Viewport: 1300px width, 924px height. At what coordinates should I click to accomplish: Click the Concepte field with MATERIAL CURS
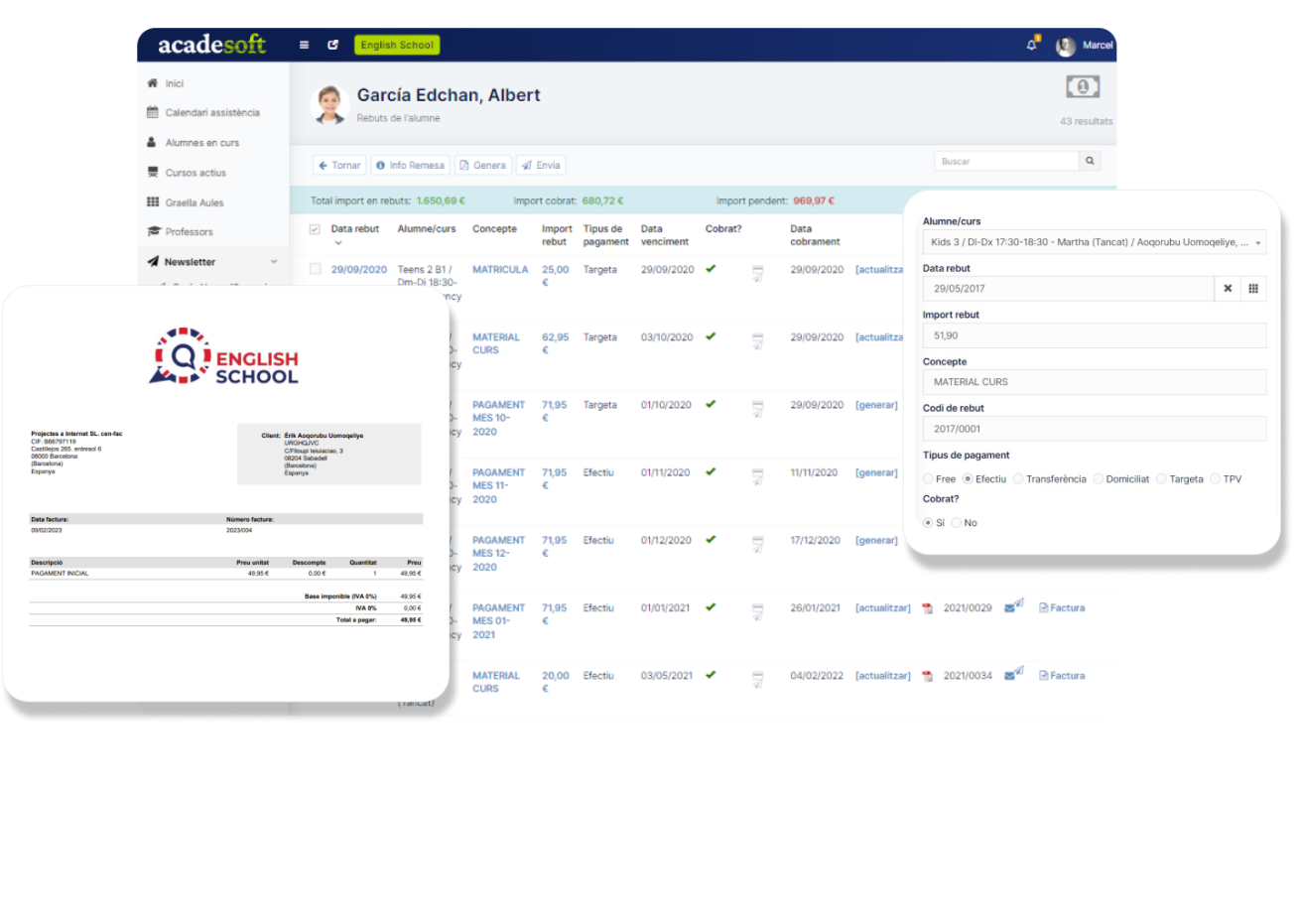tap(1095, 382)
